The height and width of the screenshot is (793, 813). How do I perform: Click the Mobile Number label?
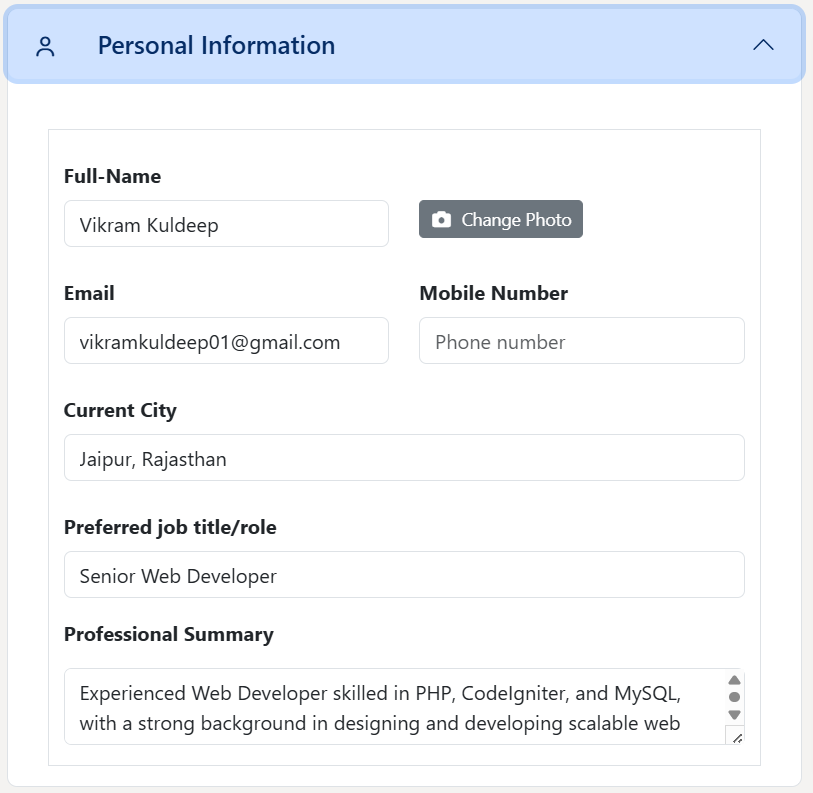pyautogui.click(x=493, y=293)
